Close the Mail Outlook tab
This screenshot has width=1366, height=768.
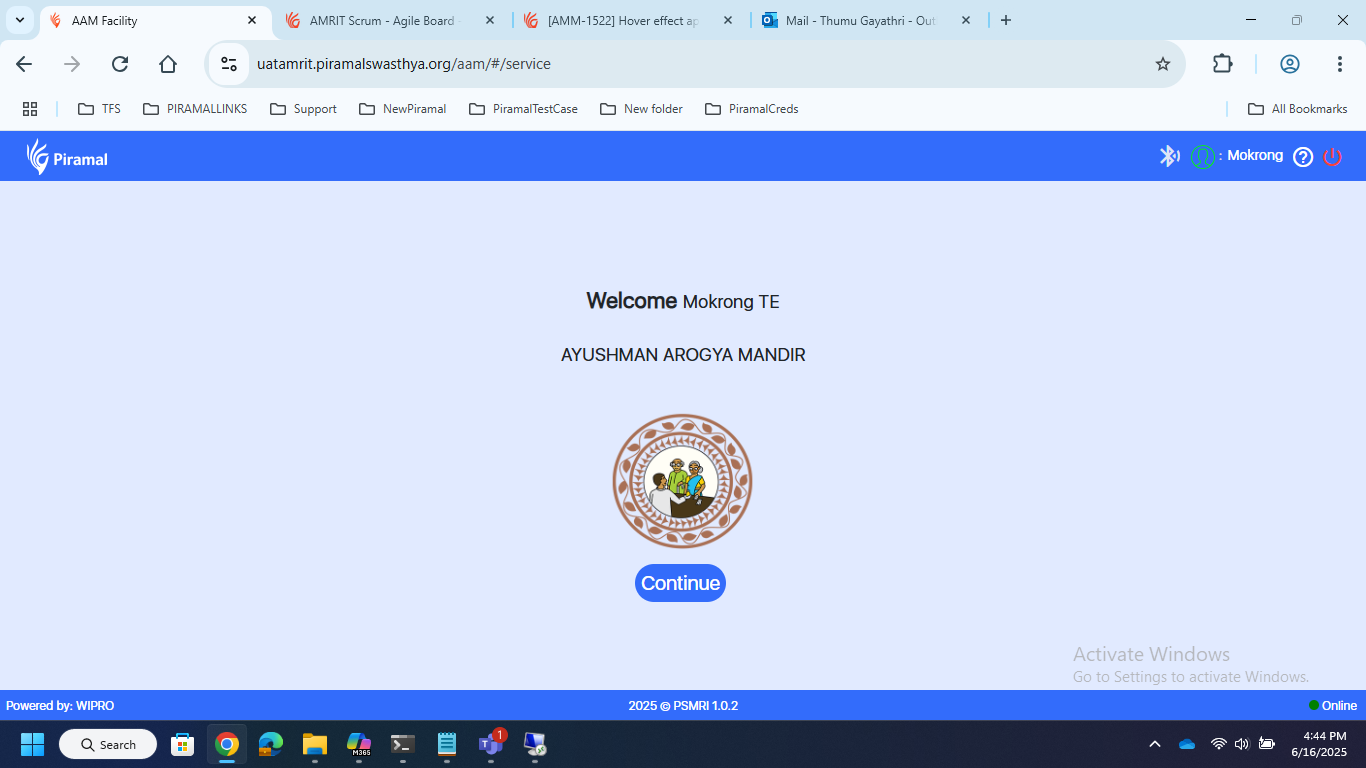click(x=966, y=20)
